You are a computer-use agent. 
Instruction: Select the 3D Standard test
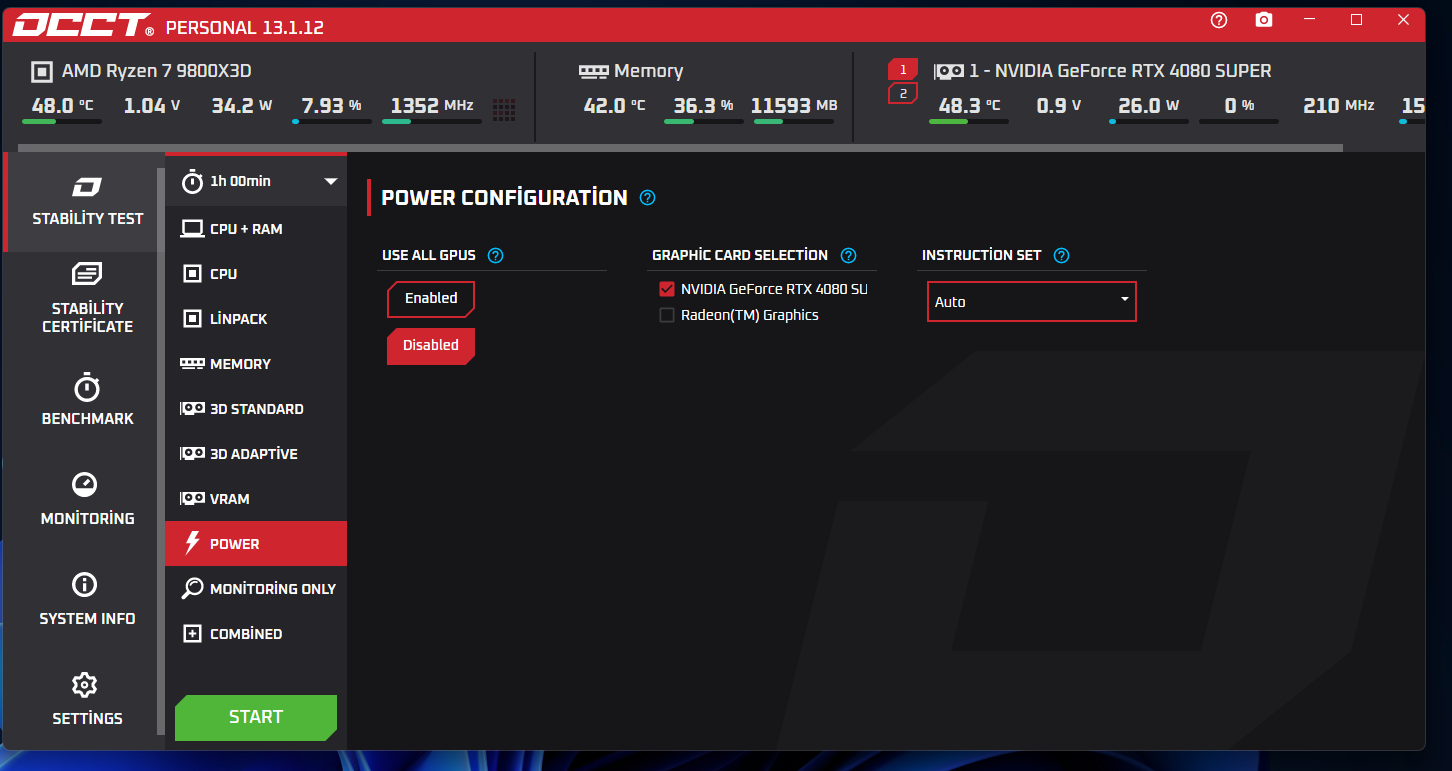coord(256,409)
